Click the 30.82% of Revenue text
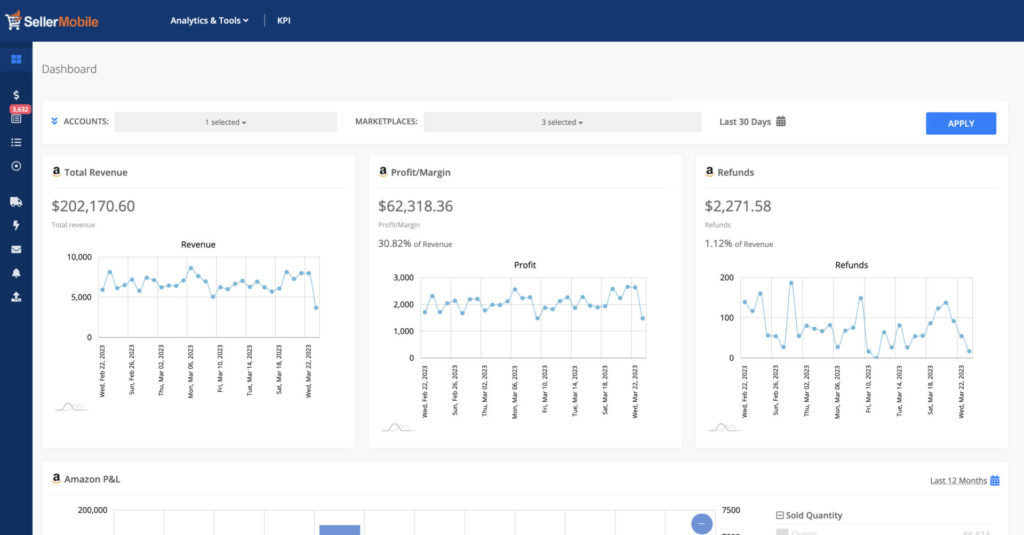Viewport: 1024px width, 535px height. (415, 244)
